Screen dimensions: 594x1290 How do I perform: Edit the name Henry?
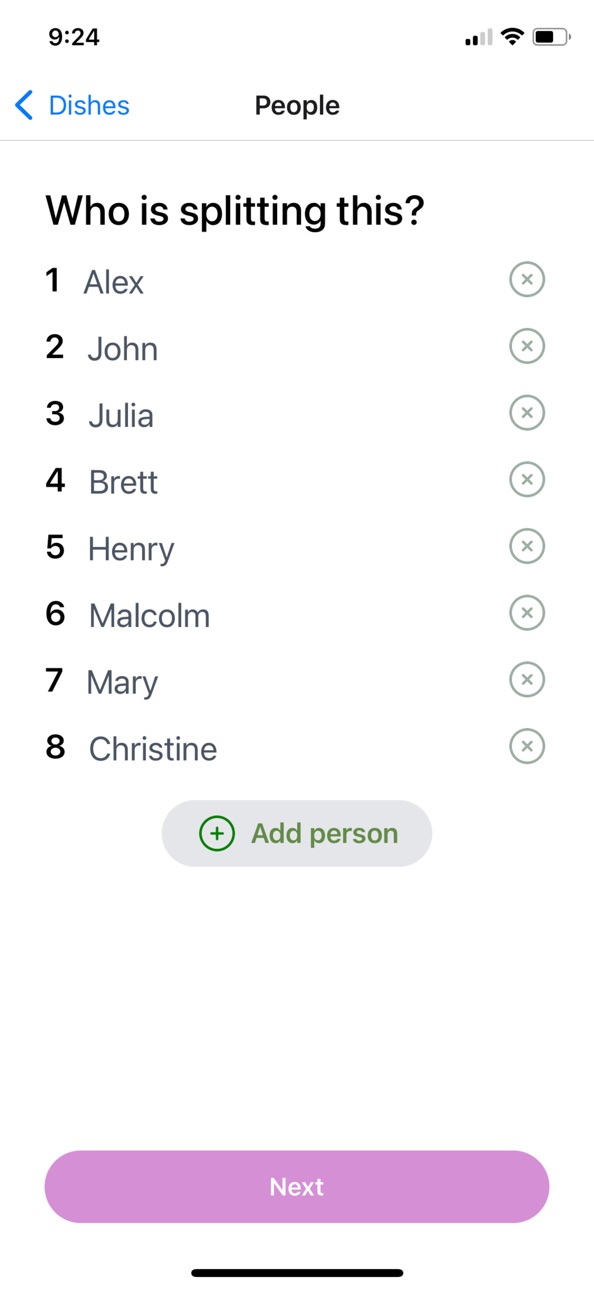pos(131,549)
